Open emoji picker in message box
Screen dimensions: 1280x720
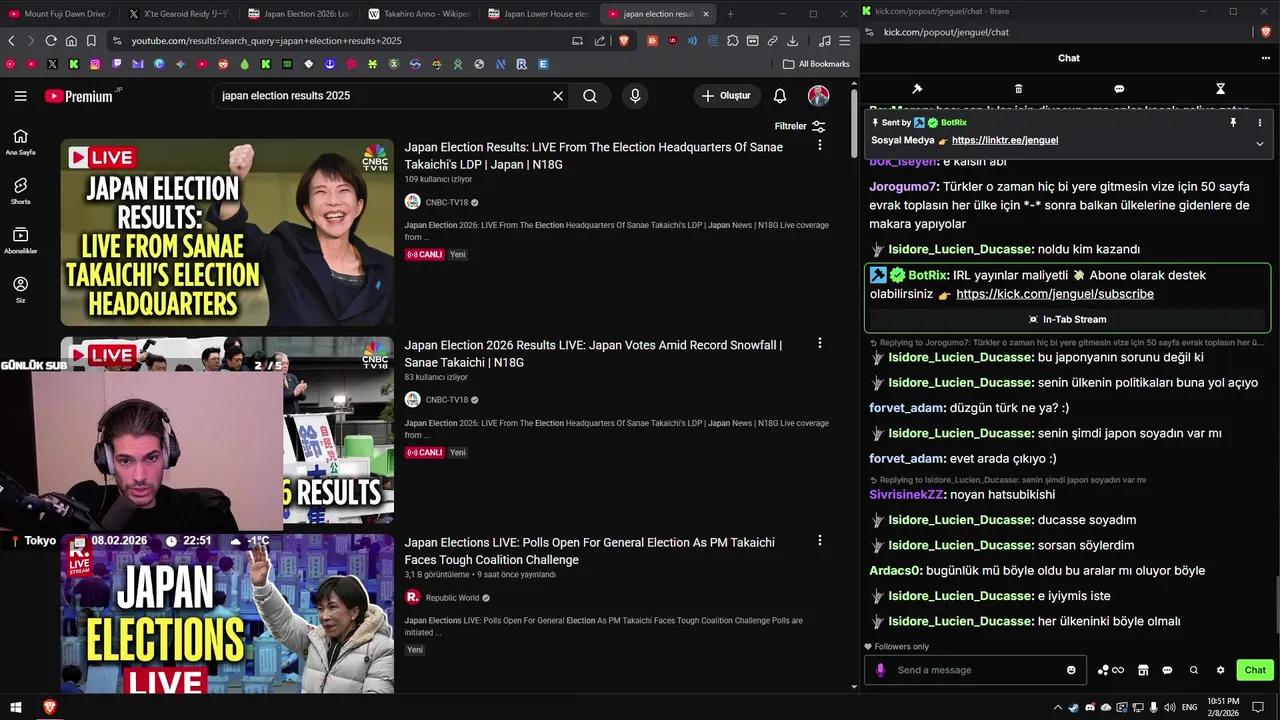[1071, 670]
